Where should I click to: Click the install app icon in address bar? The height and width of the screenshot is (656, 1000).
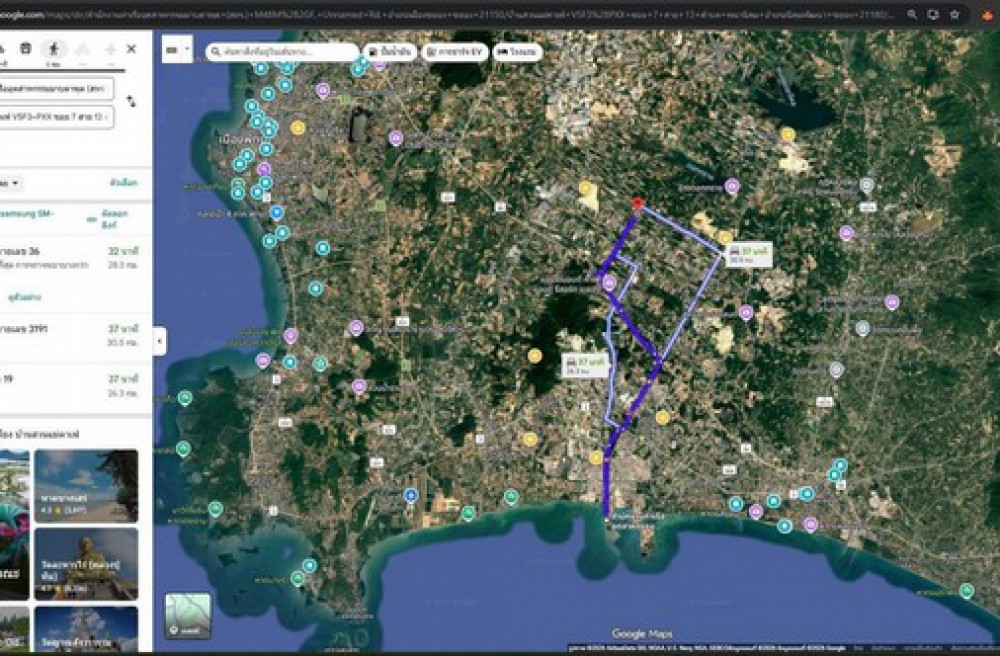tap(934, 14)
